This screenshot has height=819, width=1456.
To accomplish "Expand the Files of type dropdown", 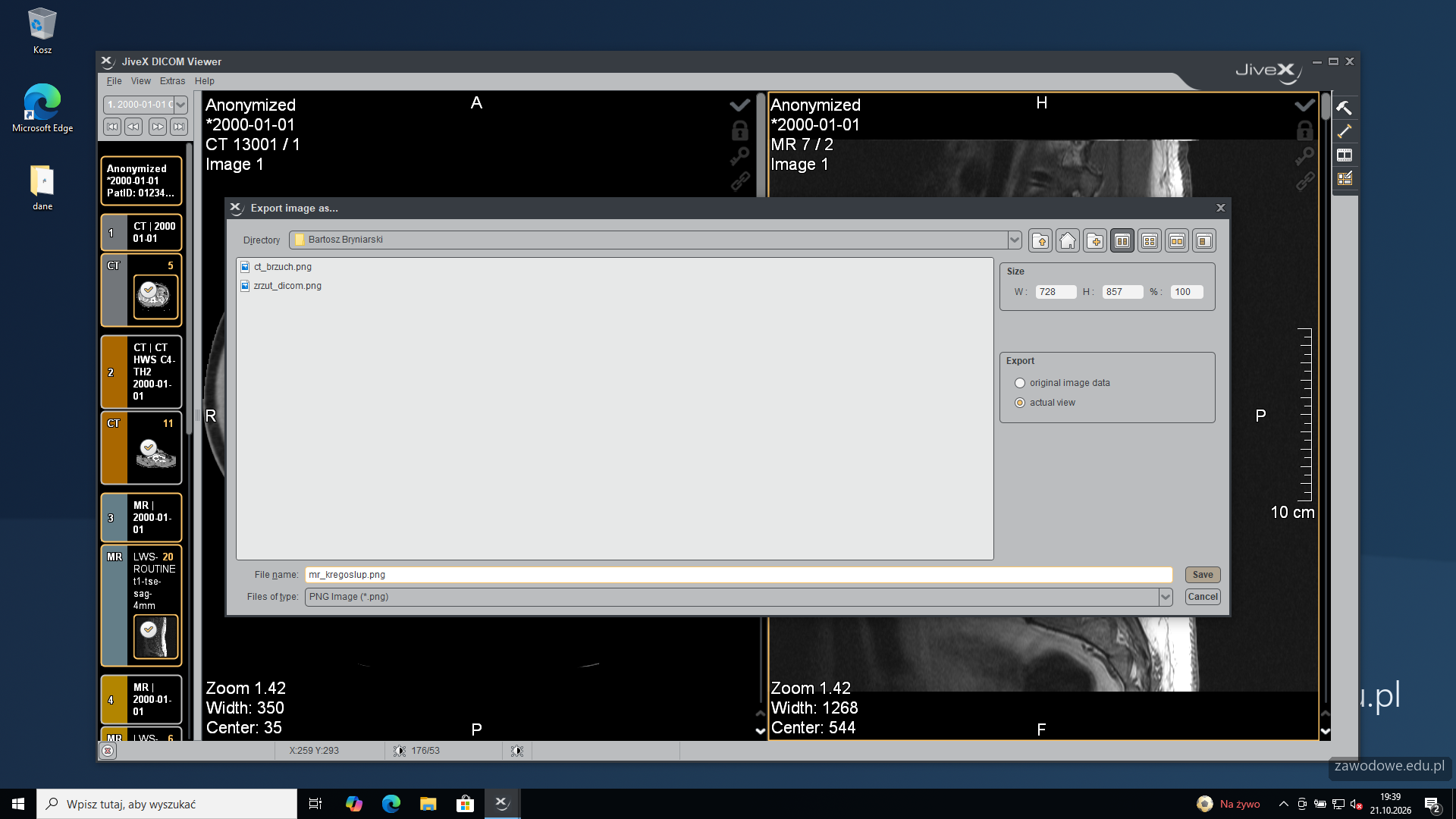I will click(1166, 597).
